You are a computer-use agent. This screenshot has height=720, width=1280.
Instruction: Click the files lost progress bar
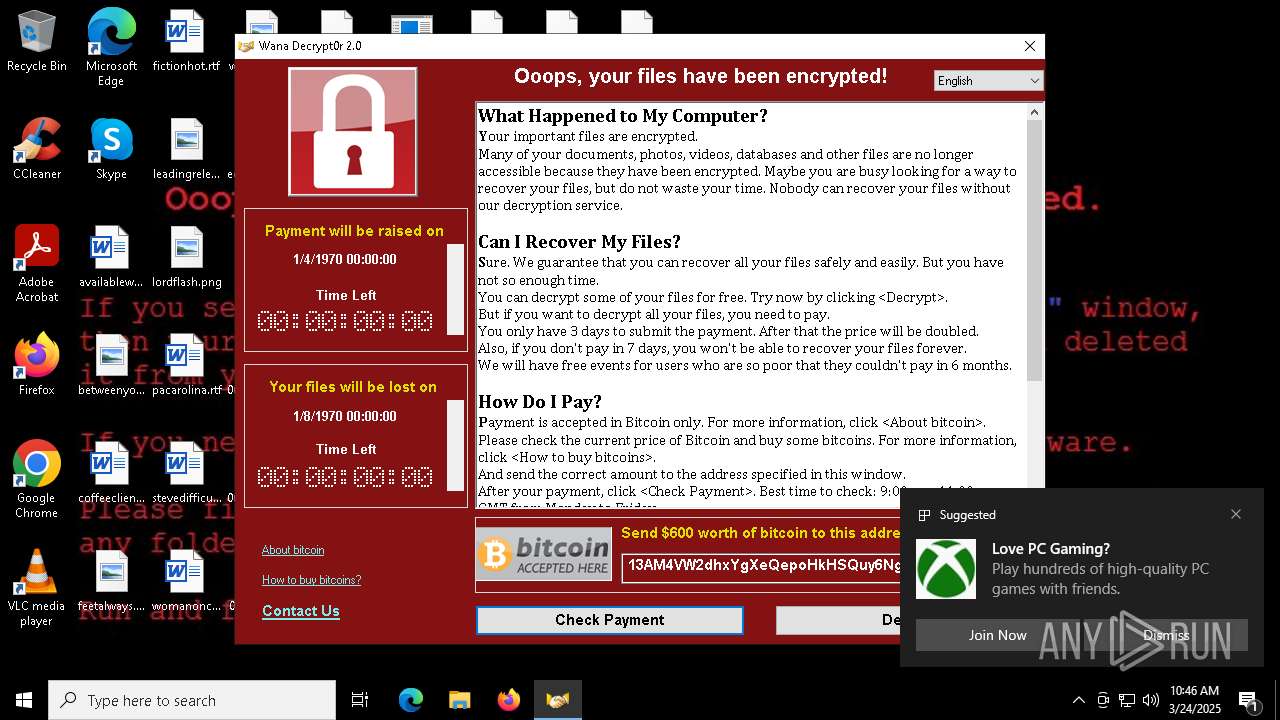(x=455, y=445)
